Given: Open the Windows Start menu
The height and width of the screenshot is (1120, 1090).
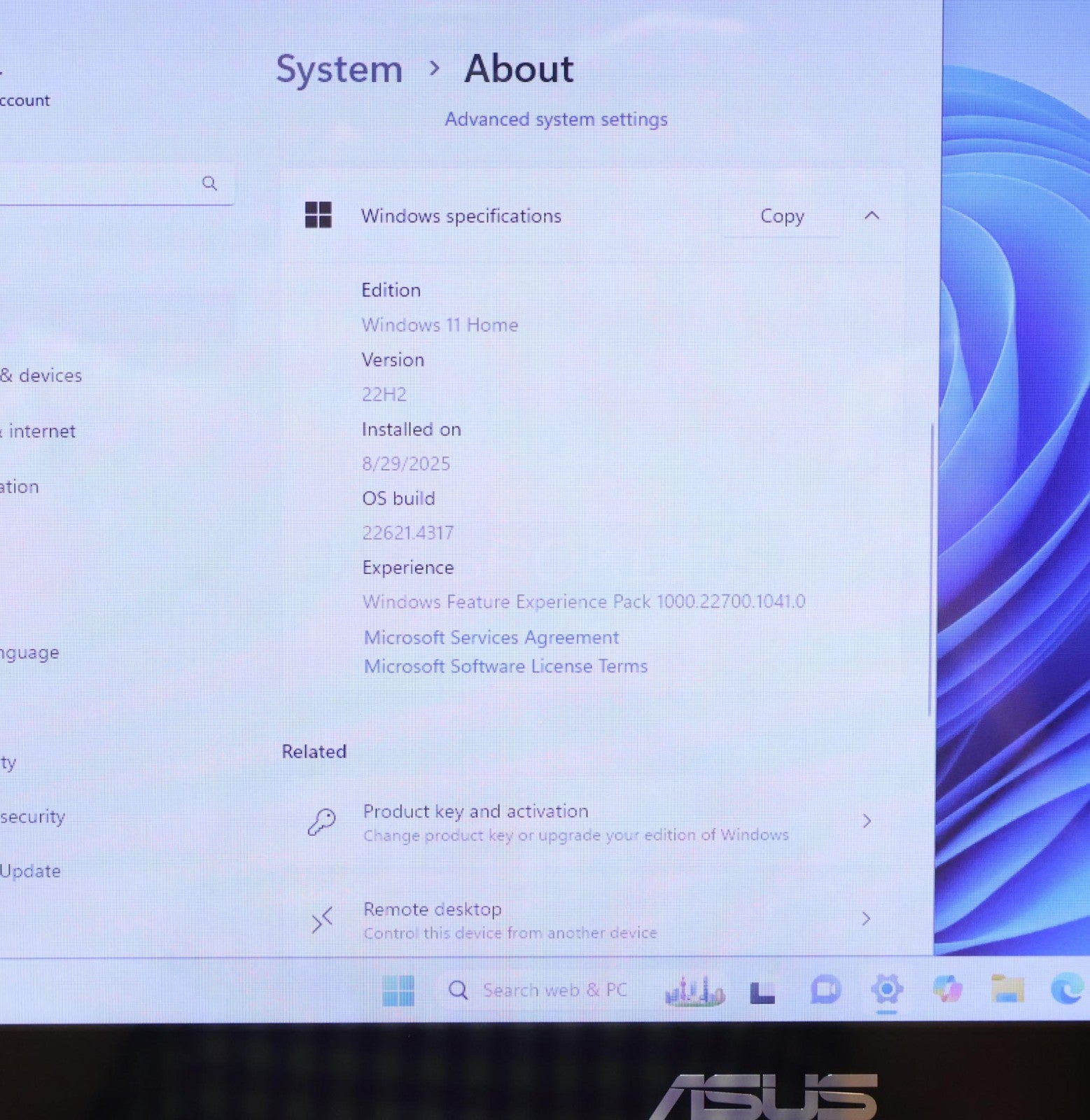Looking at the screenshot, I should click(x=398, y=990).
